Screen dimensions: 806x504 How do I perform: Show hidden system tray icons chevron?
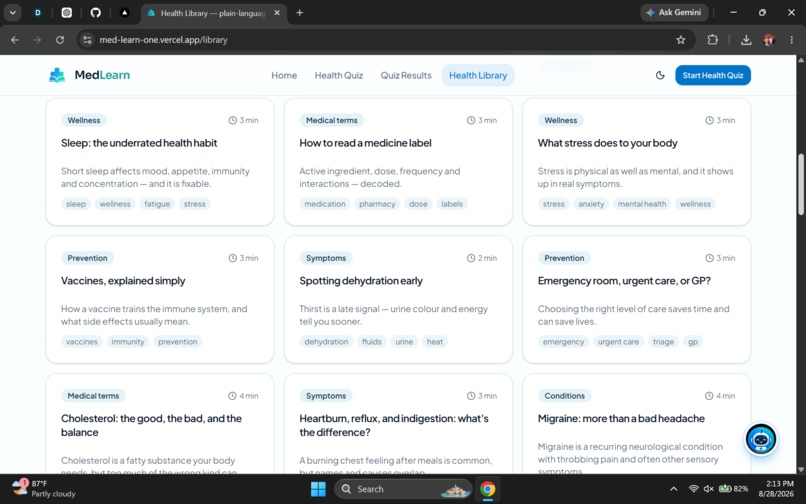click(x=673, y=489)
